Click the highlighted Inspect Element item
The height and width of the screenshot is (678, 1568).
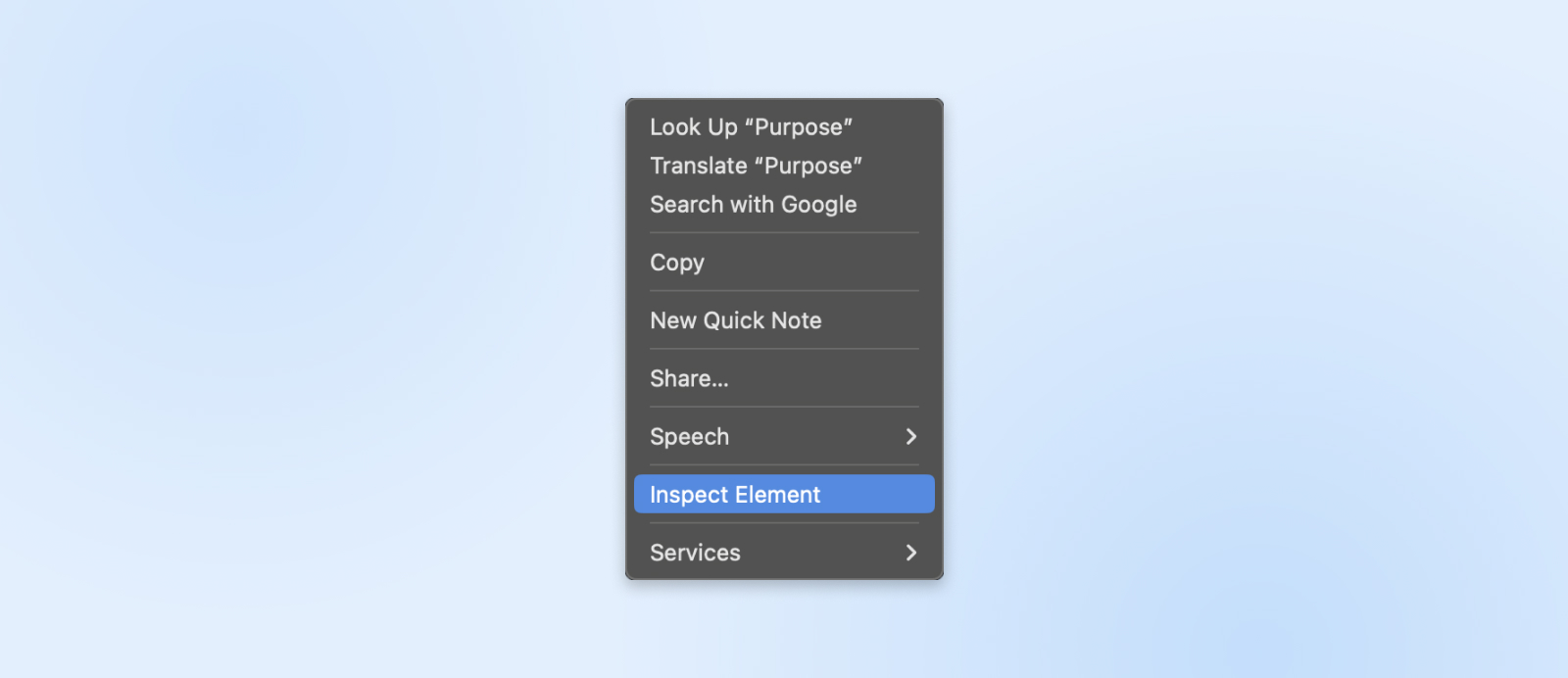tap(735, 495)
